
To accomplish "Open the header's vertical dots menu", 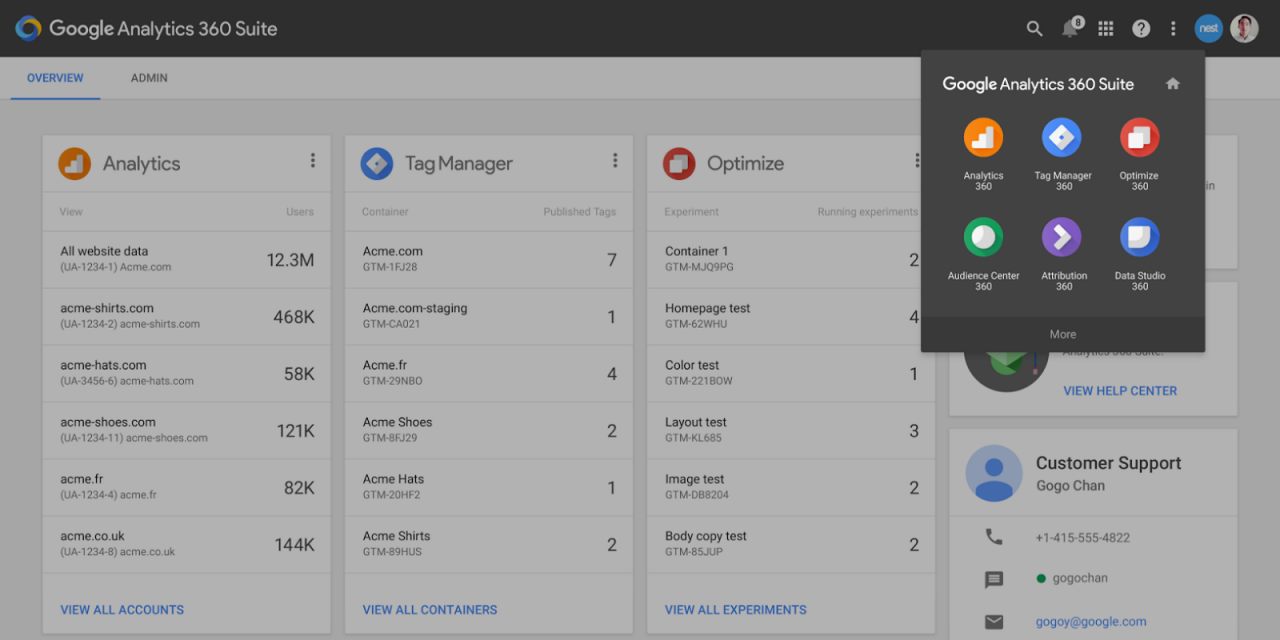I will (x=1173, y=29).
